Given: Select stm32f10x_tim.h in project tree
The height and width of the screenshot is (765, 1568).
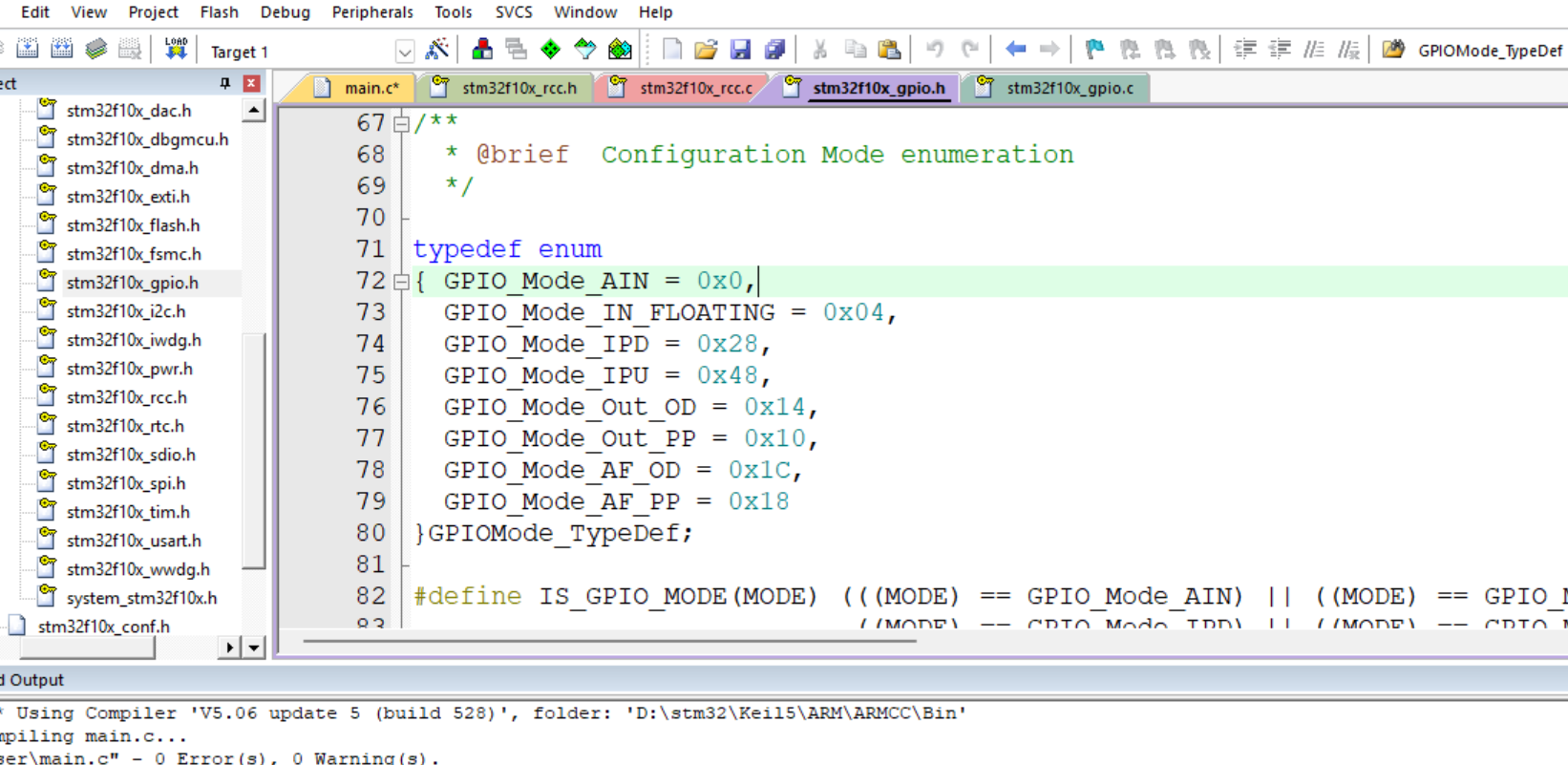Looking at the screenshot, I should (128, 512).
